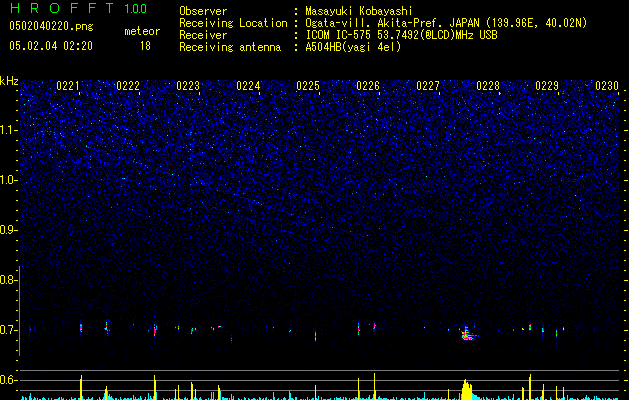Click the 0221 time marker

coord(68,86)
